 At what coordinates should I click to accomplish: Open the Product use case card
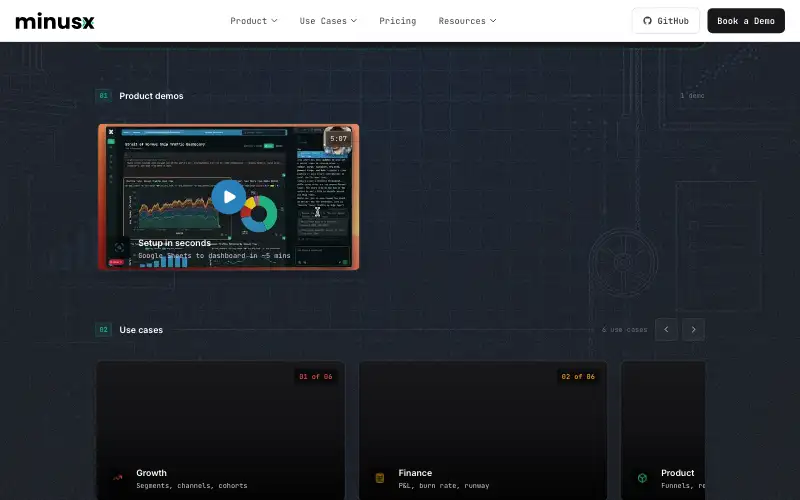(663, 430)
